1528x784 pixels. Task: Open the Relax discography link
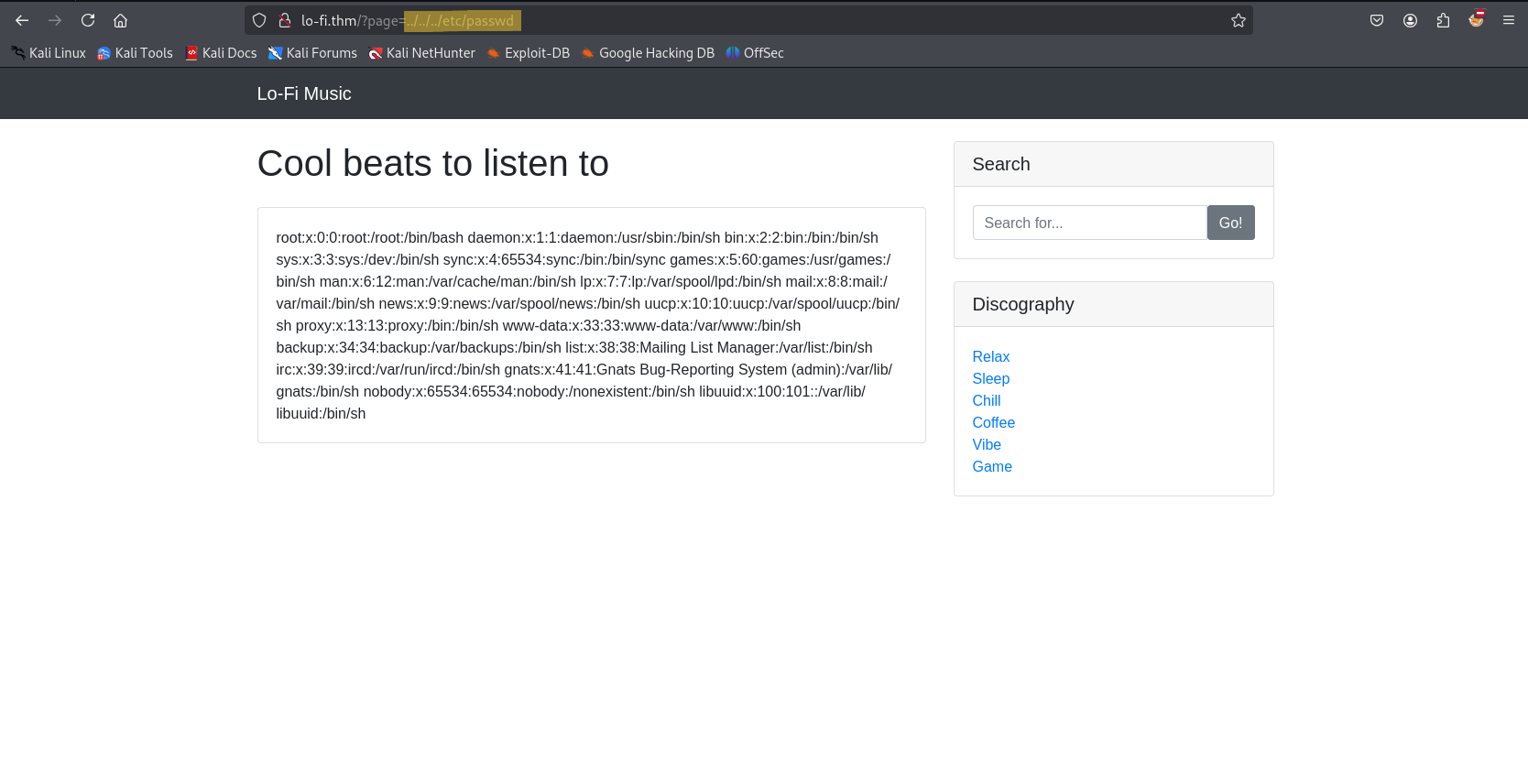(990, 356)
